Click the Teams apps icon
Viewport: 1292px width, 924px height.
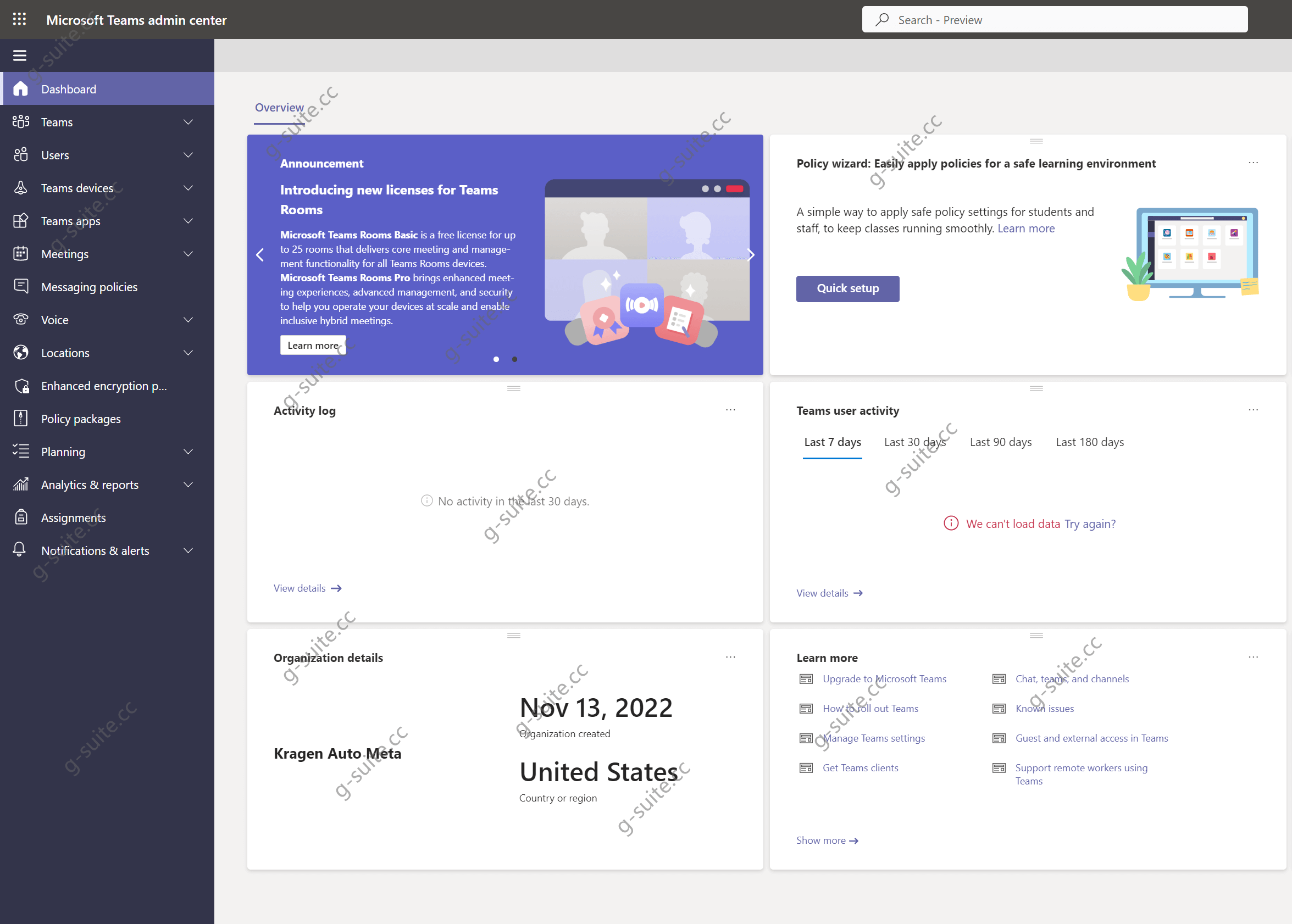point(20,221)
